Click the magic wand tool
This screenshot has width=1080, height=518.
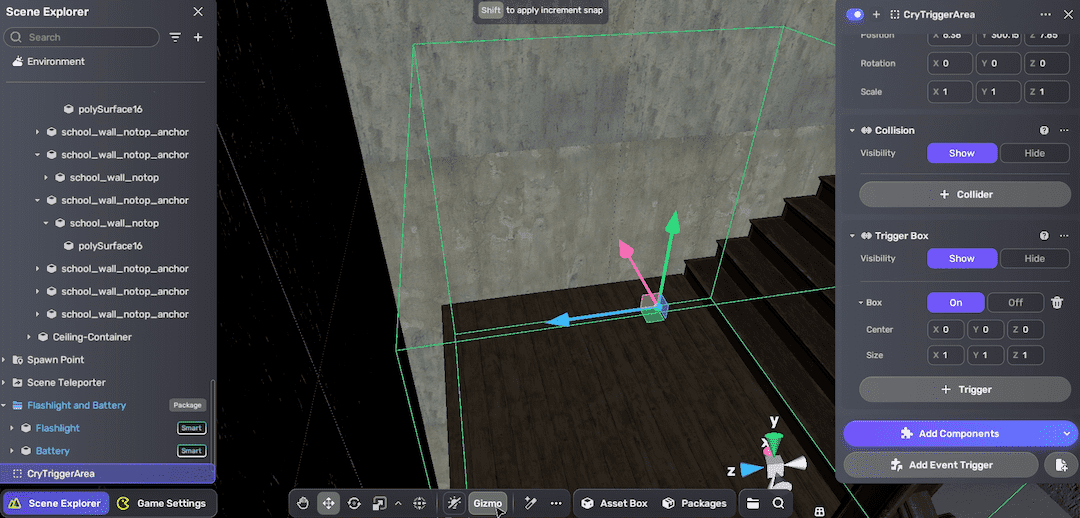click(x=530, y=504)
